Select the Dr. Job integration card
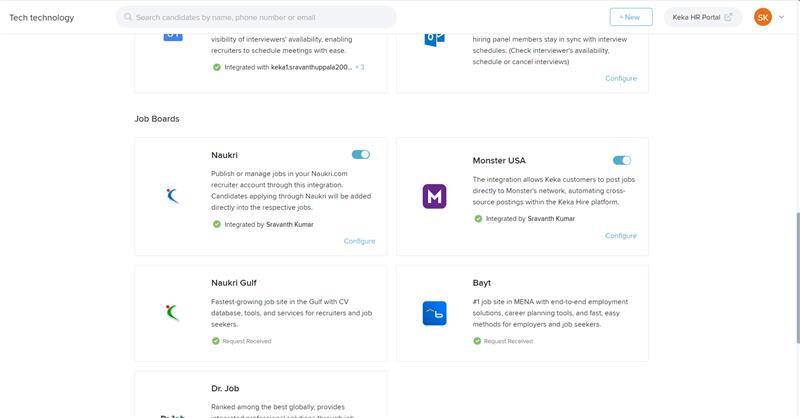The image size is (800, 418). [x=260, y=395]
